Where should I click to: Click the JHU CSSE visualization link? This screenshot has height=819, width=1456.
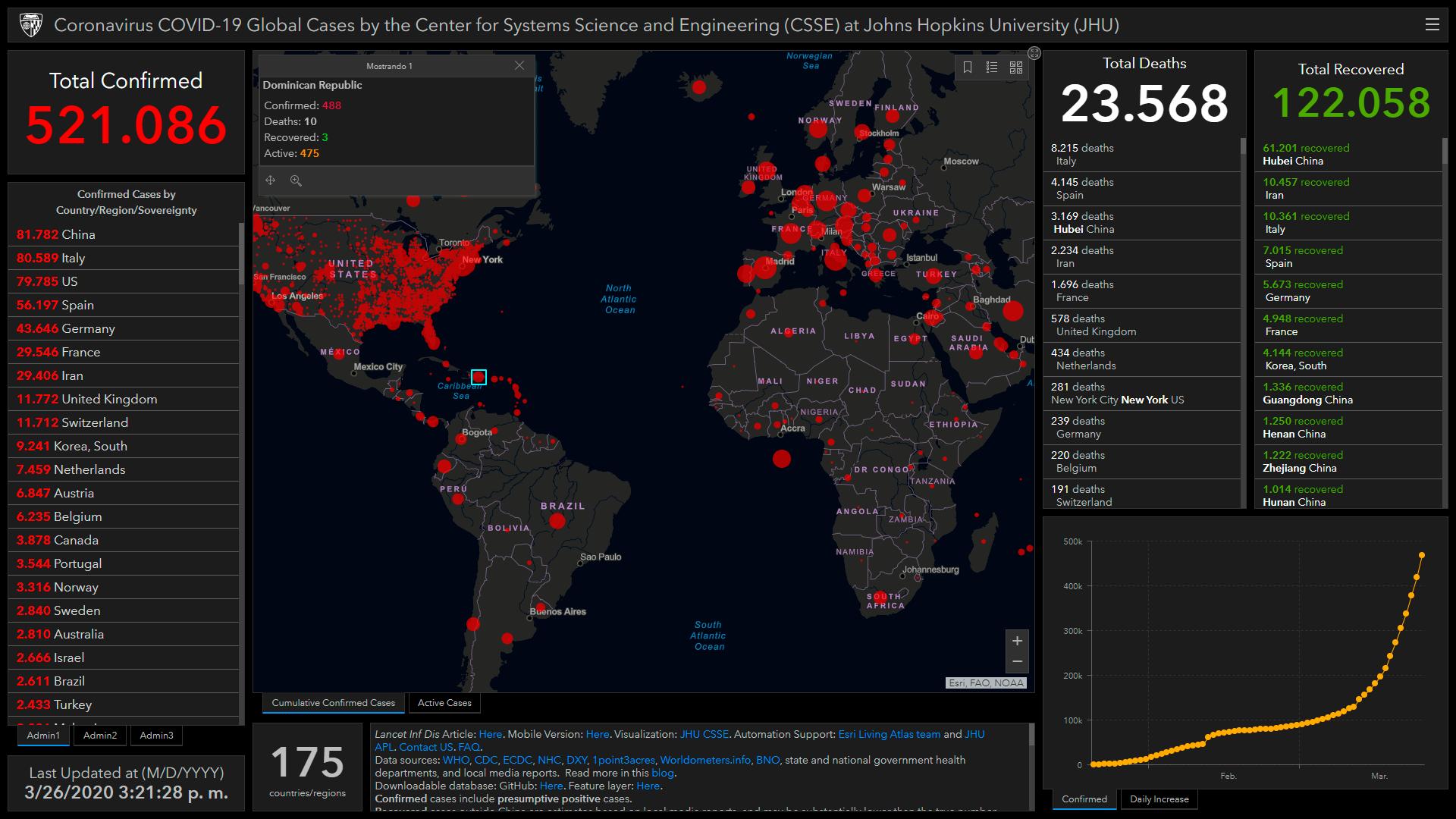pos(704,735)
